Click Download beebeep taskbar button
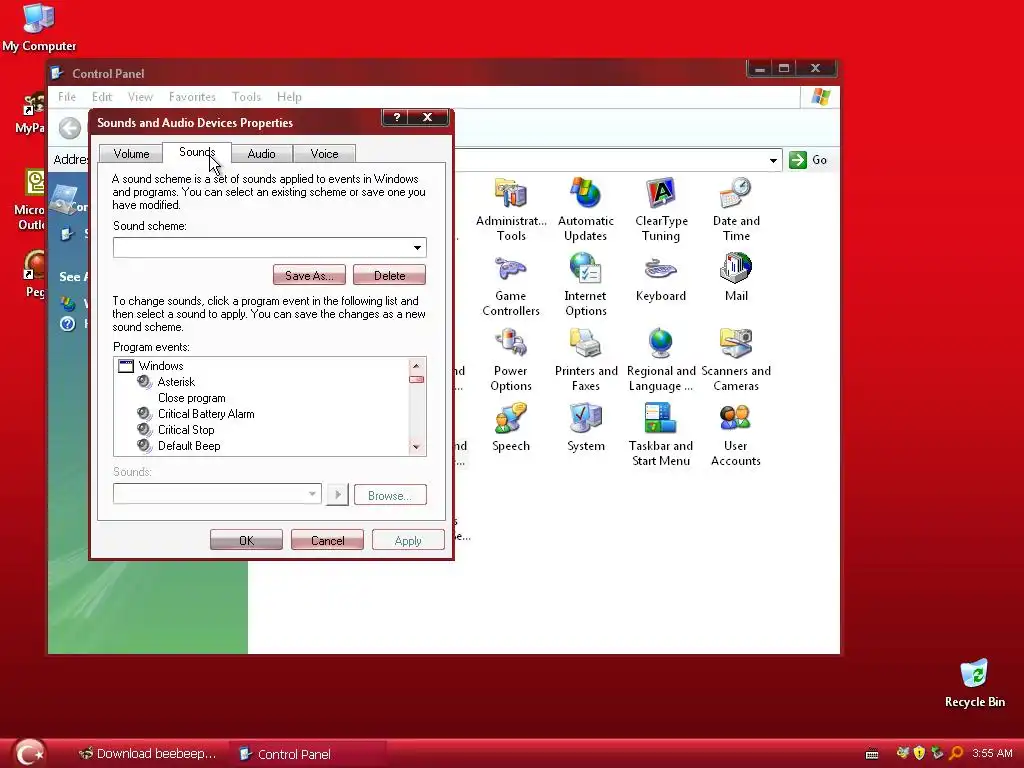The image size is (1024, 768). [148, 754]
